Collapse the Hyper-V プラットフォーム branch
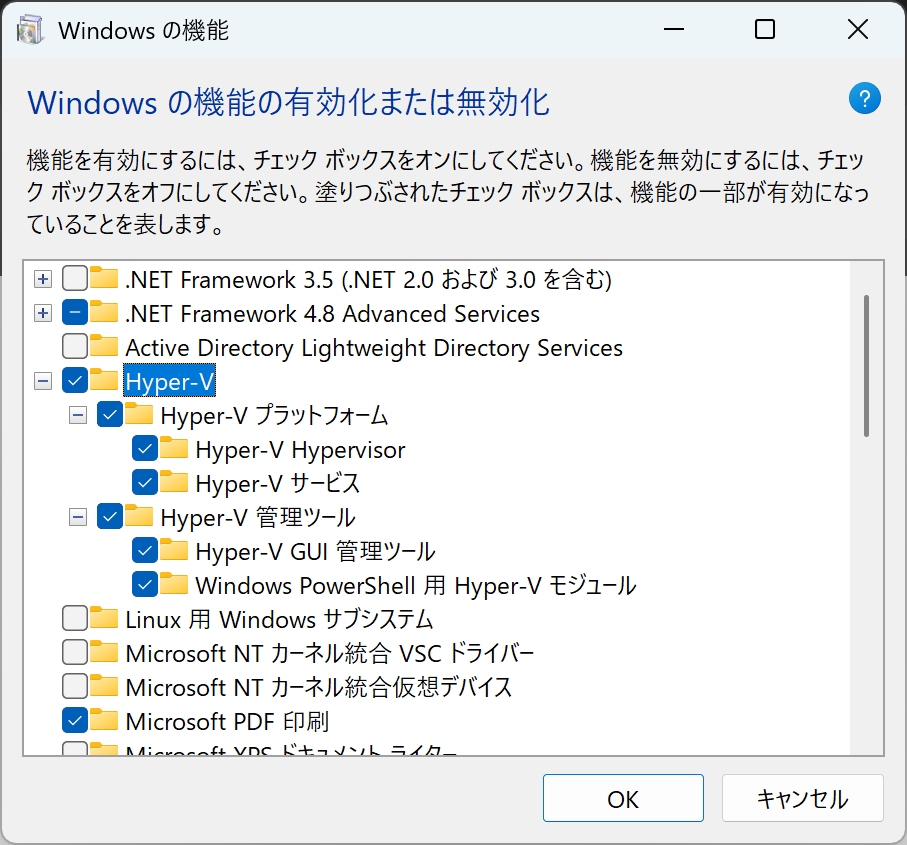Image resolution: width=907 pixels, height=845 pixels. (77, 415)
